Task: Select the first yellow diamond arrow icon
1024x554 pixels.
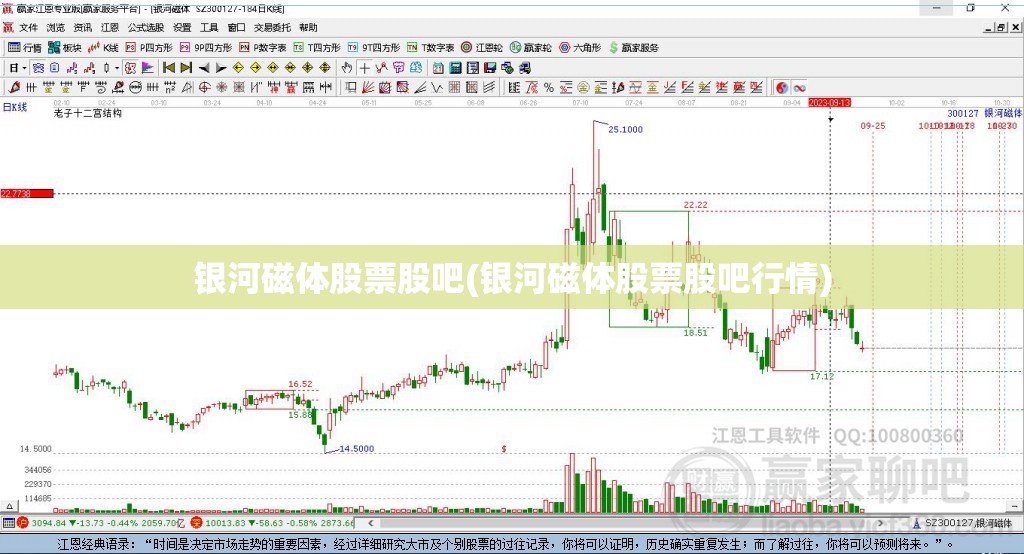Action: coord(238,68)
